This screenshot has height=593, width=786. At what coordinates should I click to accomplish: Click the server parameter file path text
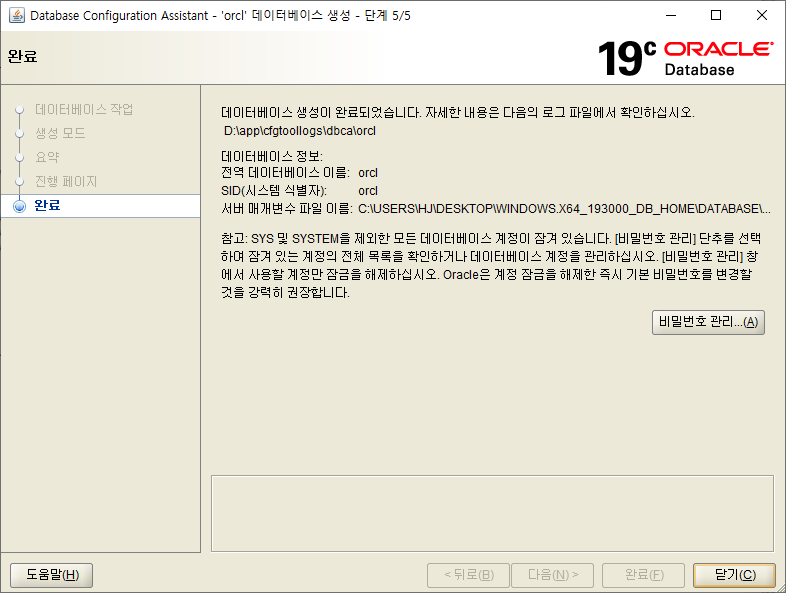click(x=564, y=209)
